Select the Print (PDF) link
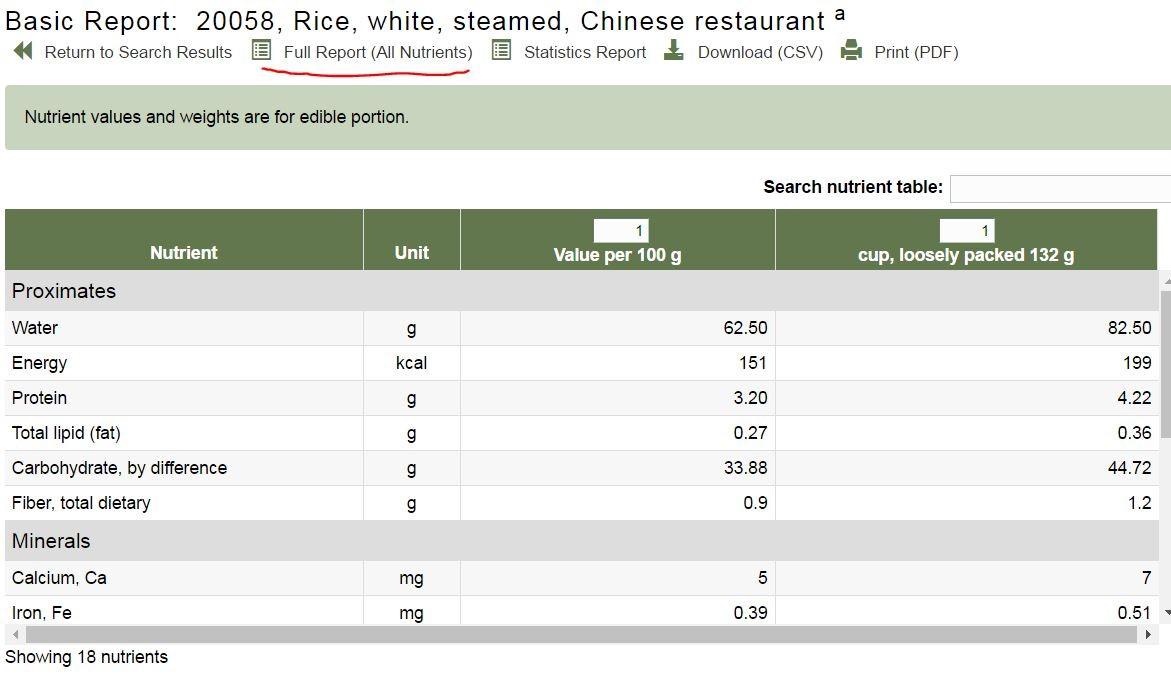This screenshot has width=1171, height=678. click(916, 52)
